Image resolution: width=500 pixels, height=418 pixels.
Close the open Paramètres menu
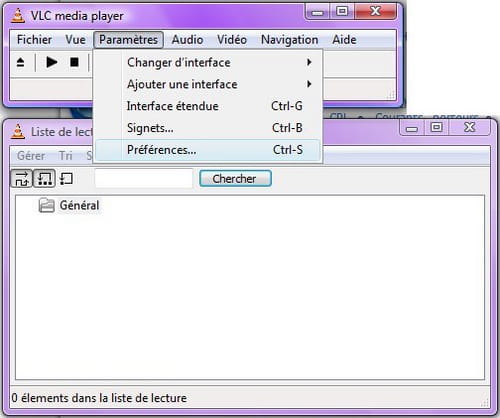[128, 40]
